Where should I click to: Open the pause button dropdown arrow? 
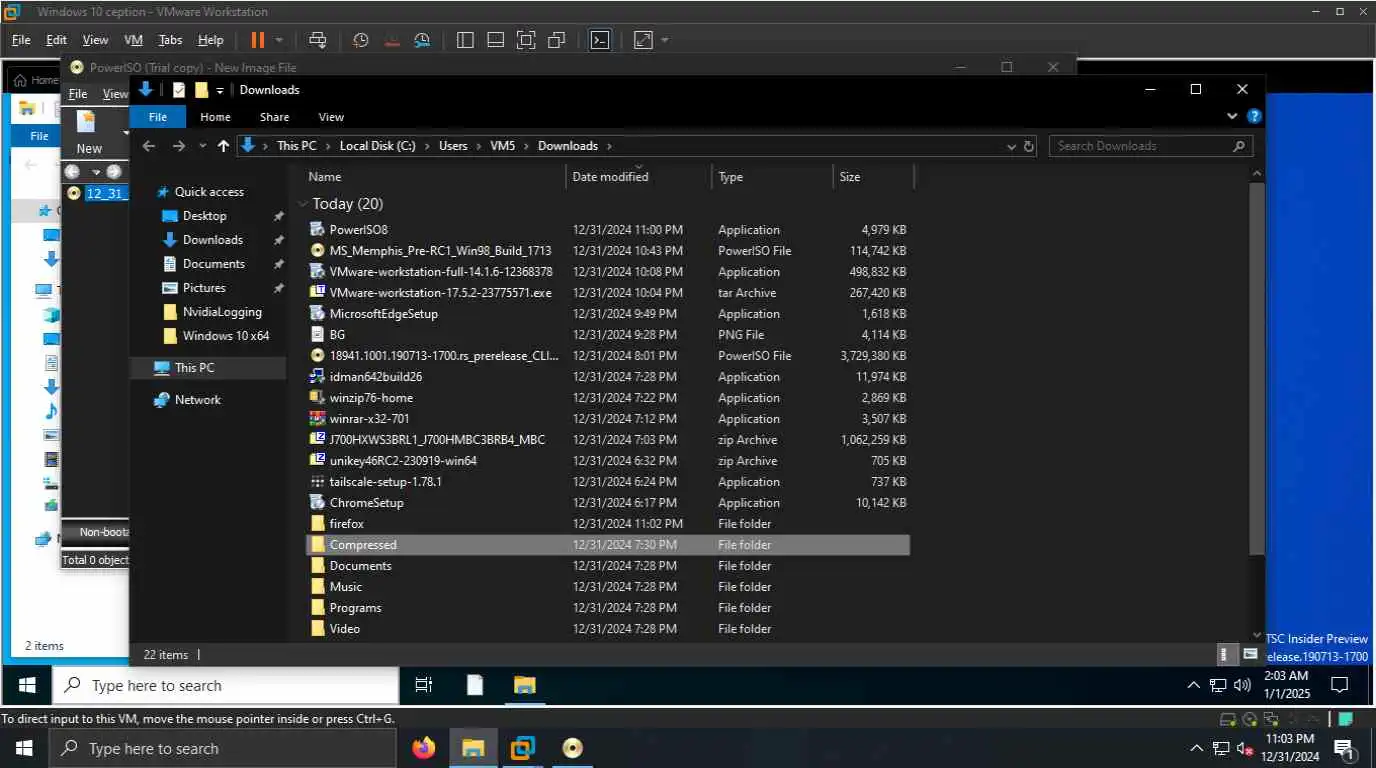click(280, 40)
